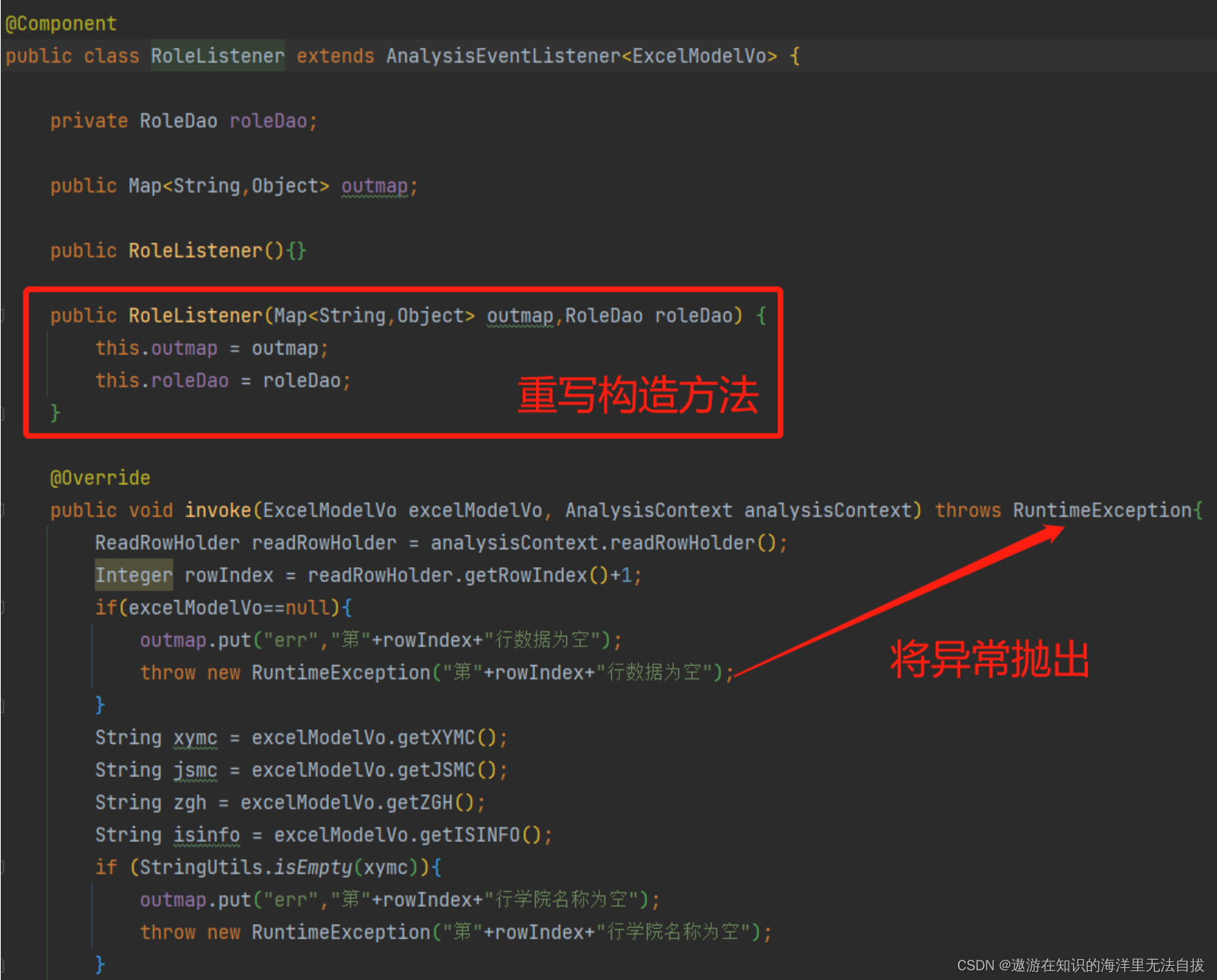Click excelModelVo.getXYMC() call
This screenshot has width=1217, height=980.
point(374,737)
